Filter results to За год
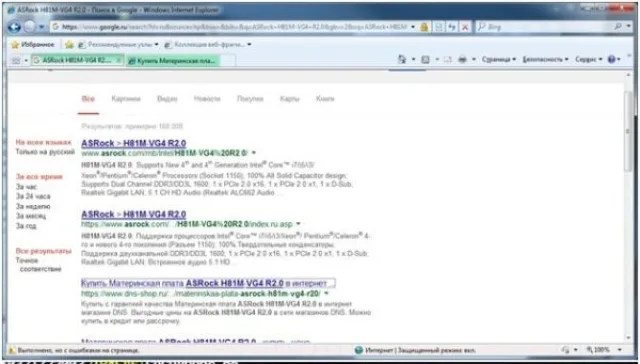Viewport: 640px width, 364px height. (26, 226)
